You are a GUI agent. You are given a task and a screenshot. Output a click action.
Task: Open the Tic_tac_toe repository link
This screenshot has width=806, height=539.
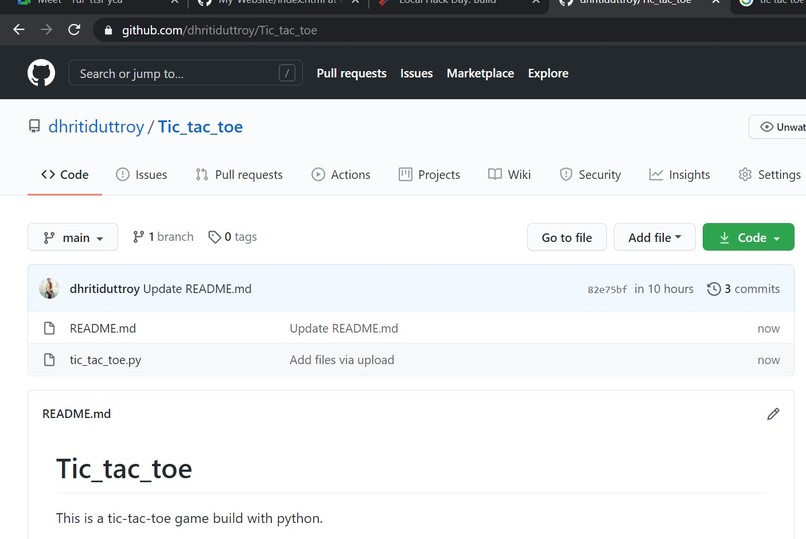pyautogui.click(x=200, y=127)
